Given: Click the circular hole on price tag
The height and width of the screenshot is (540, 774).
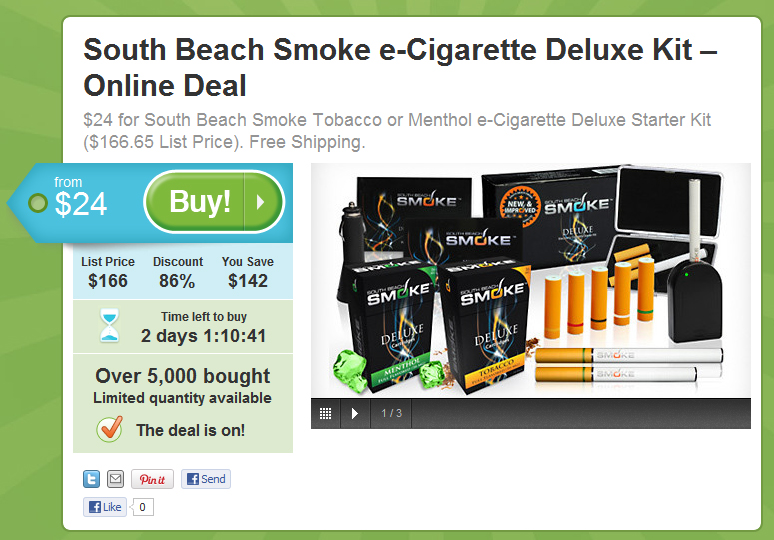Looking at the screenshot, I should 38,203.
